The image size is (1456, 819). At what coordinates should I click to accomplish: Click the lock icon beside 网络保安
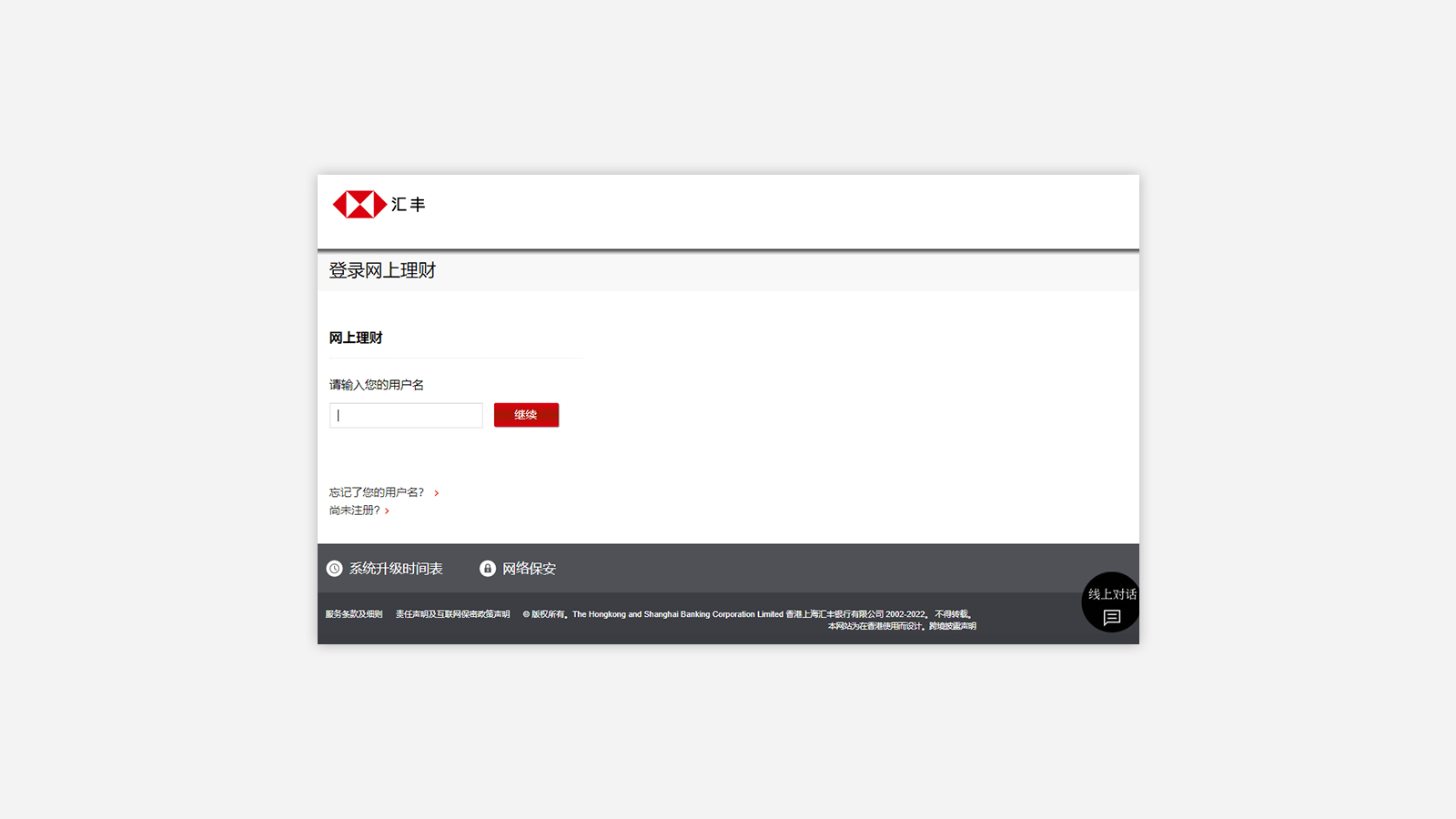tap(488, 569)
